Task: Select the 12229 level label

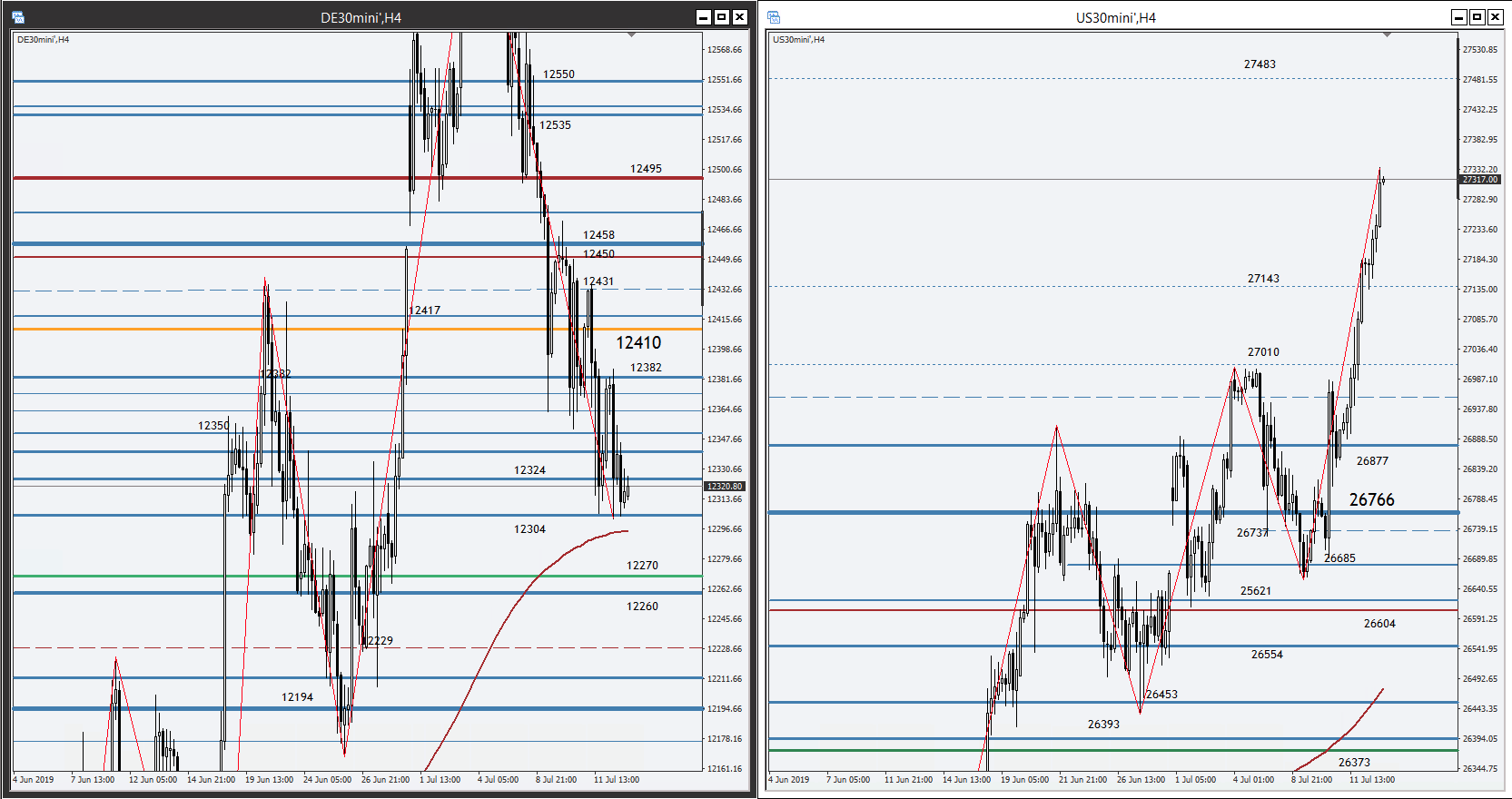Action: 378,641
